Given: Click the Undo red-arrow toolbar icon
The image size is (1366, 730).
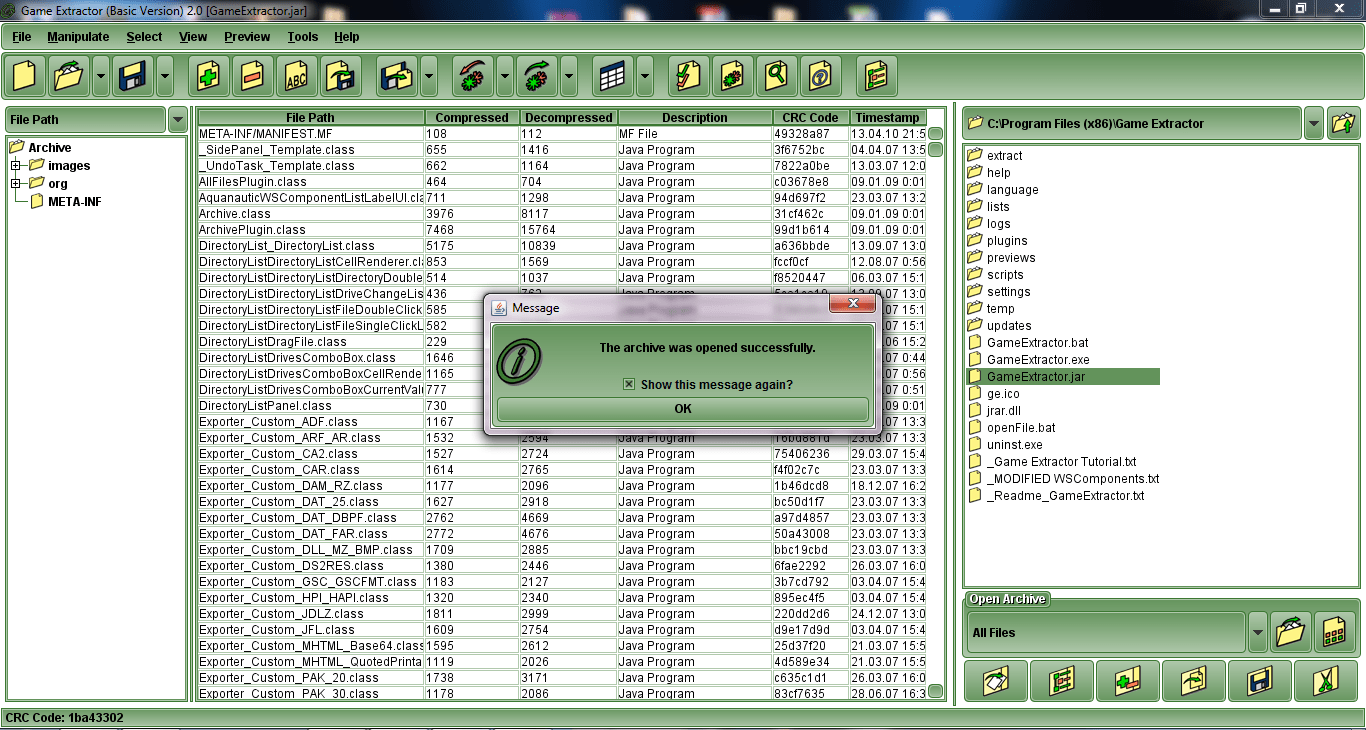Looking at the screenshot, I should point(474,75).
